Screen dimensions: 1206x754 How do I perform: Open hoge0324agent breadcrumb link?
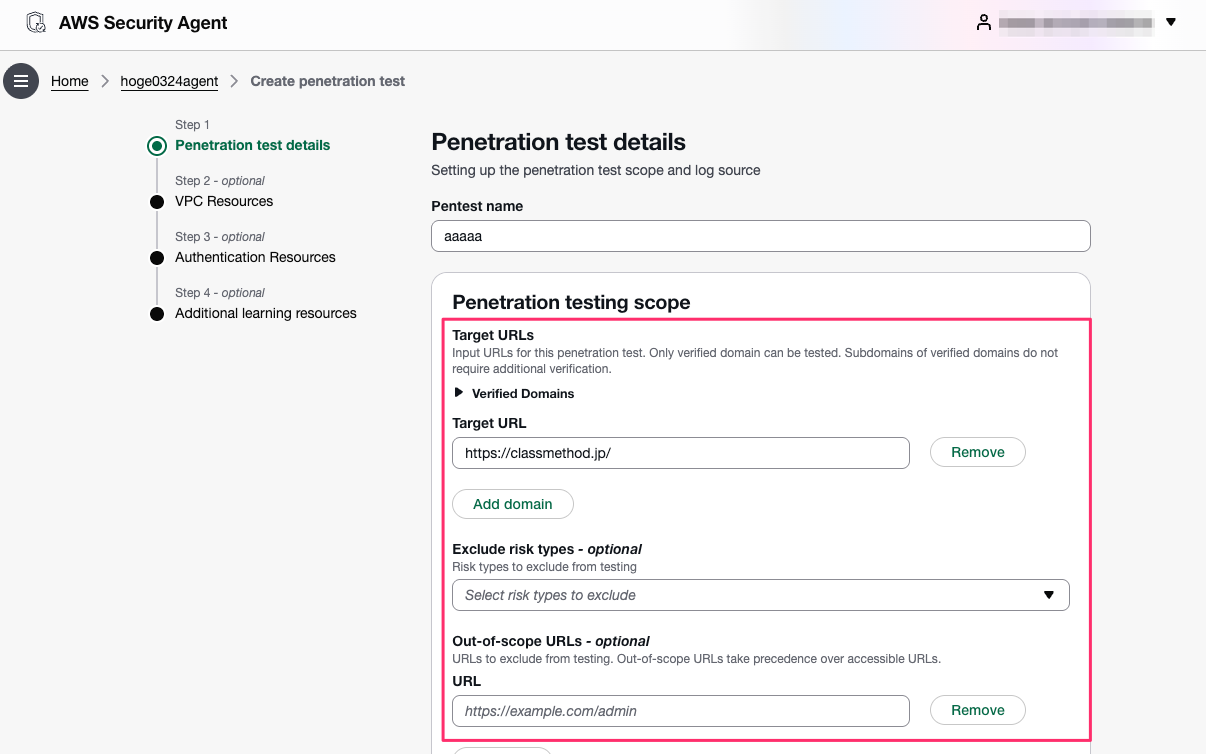(169, 81)
